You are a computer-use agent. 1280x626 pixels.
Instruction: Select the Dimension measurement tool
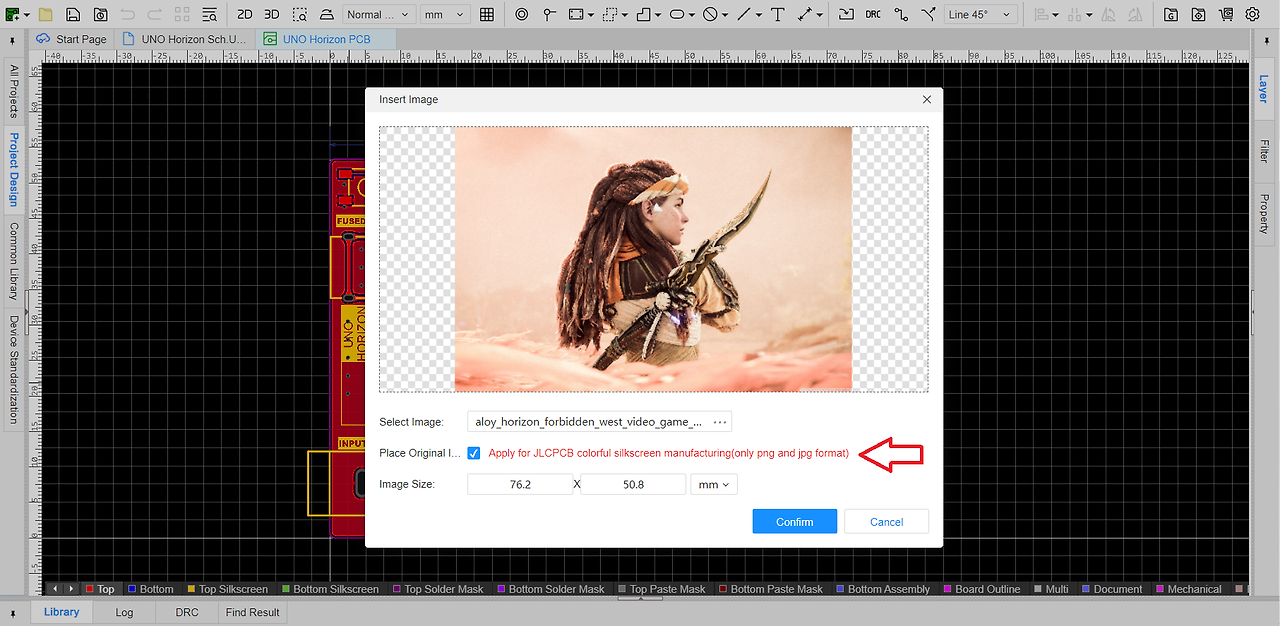tap(806, 15)
